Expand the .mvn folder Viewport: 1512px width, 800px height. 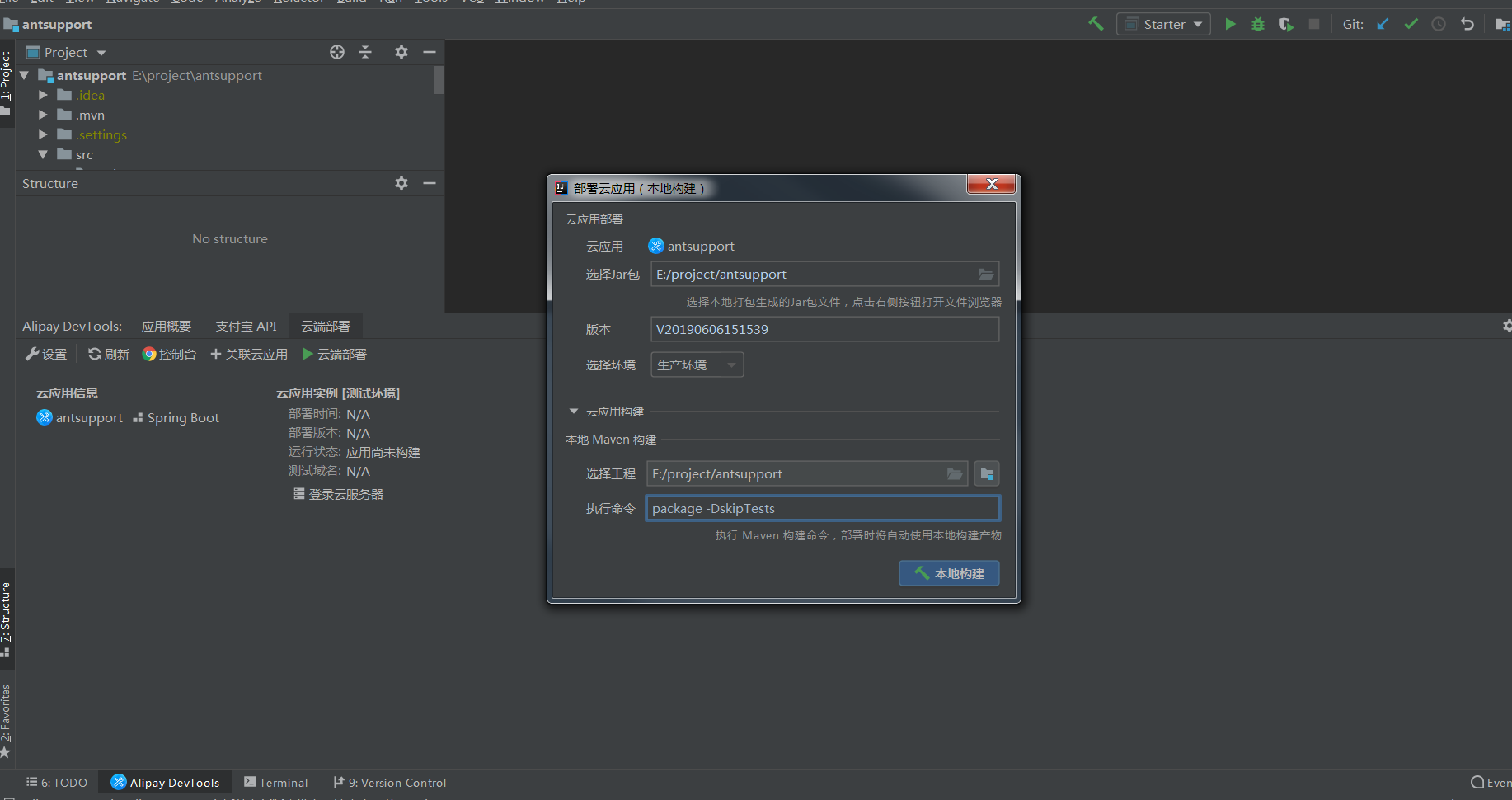[x=43, y=115]
